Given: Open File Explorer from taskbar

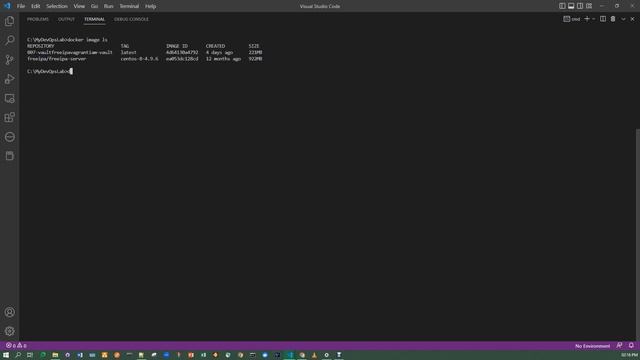Looking at the screenshot, I should tap(55, 355).
